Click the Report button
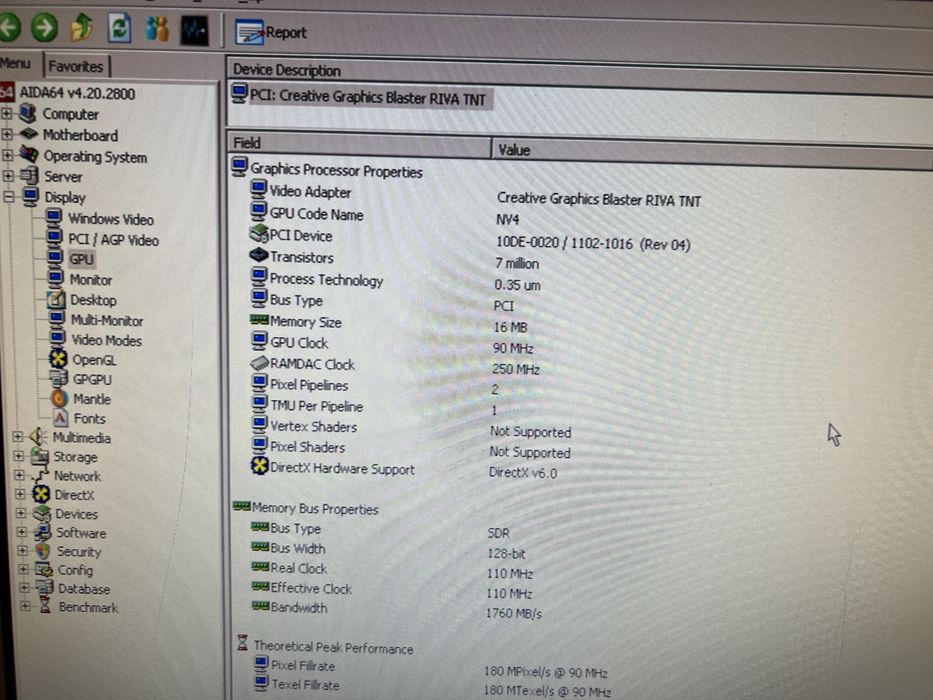The height and width of the screenshot is (700, 933). coord(271,32)
